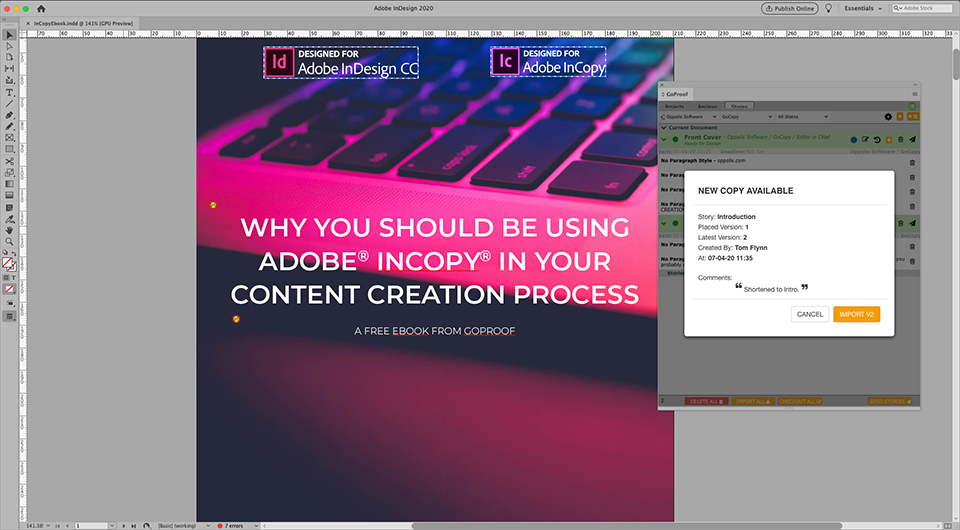Select the Page tool

pyautogui.click(x=9, y=58)
